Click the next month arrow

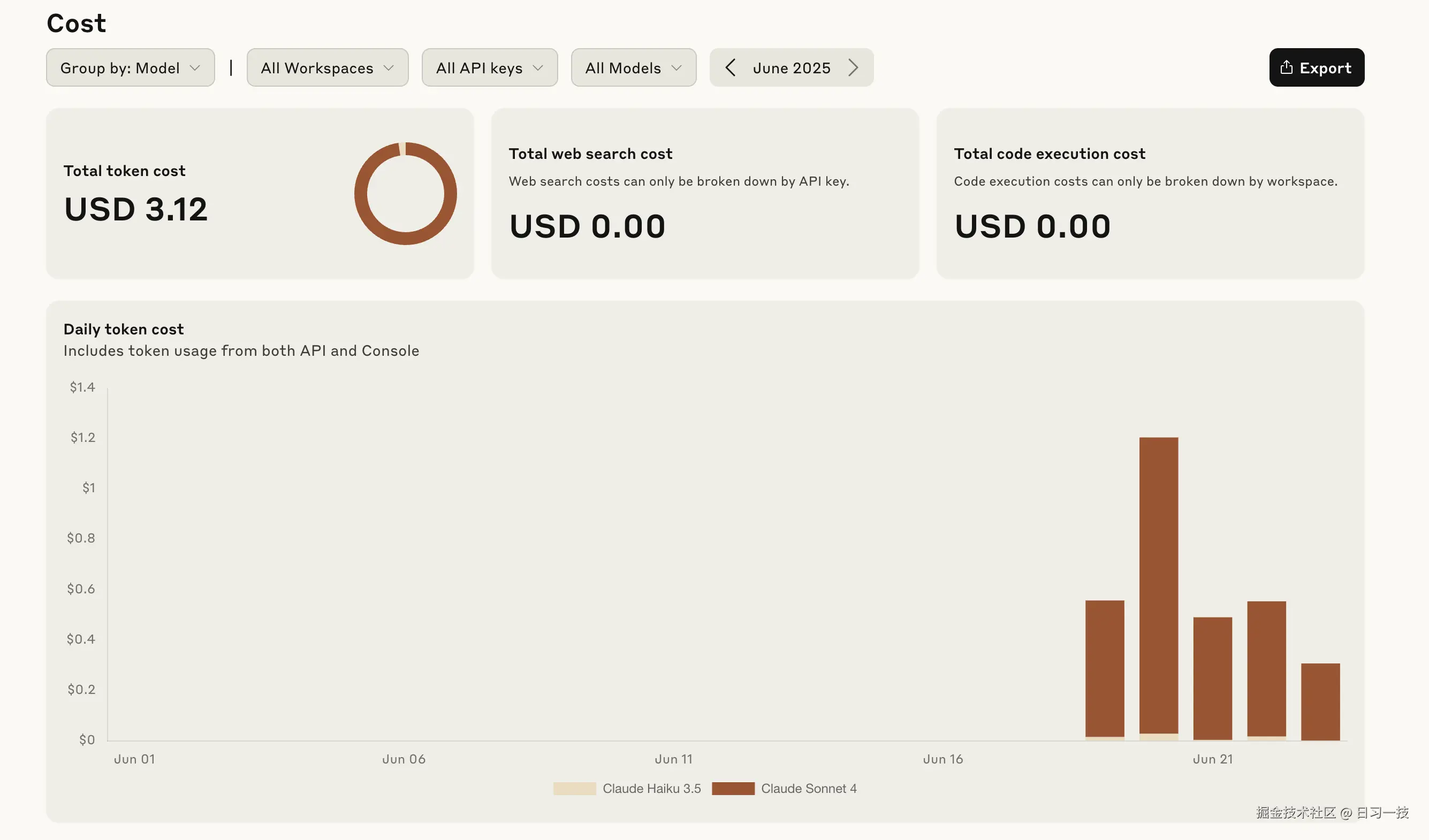click(853, 68)
